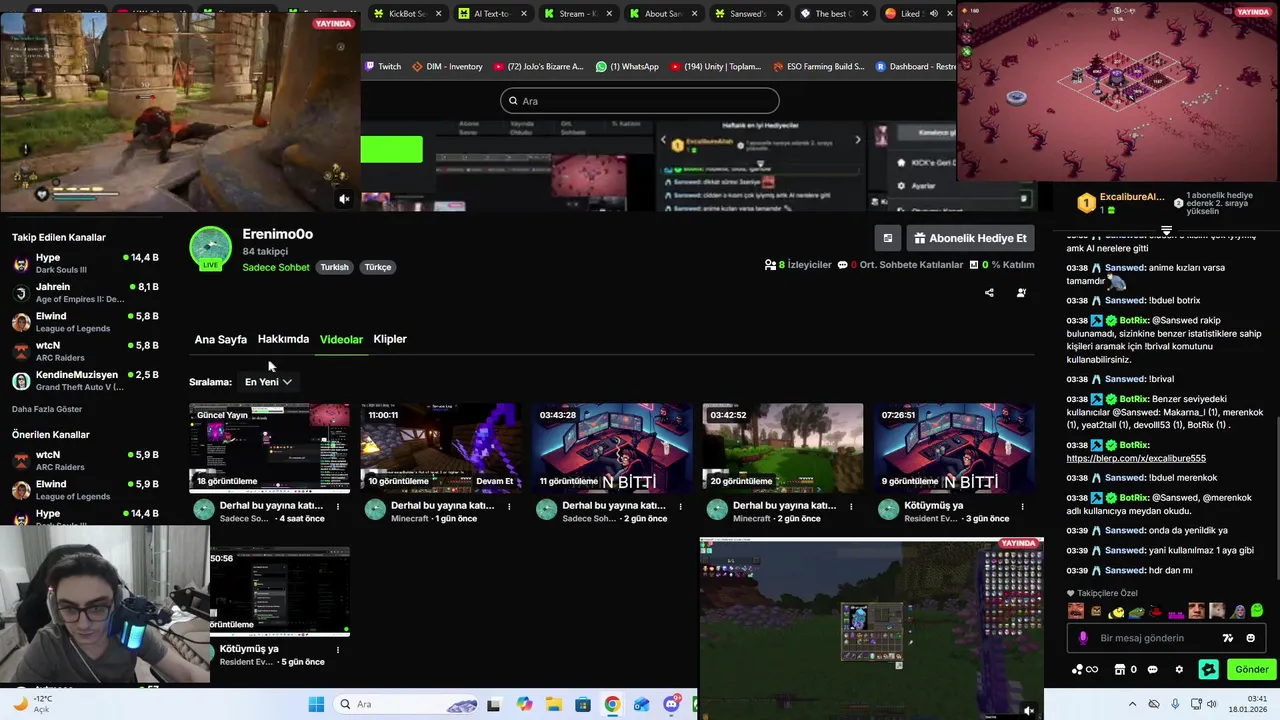Image resolution: width=1280 pixels, height=720 pixels.
Task: Close the Stream browser tab
Action: (609, 14)
